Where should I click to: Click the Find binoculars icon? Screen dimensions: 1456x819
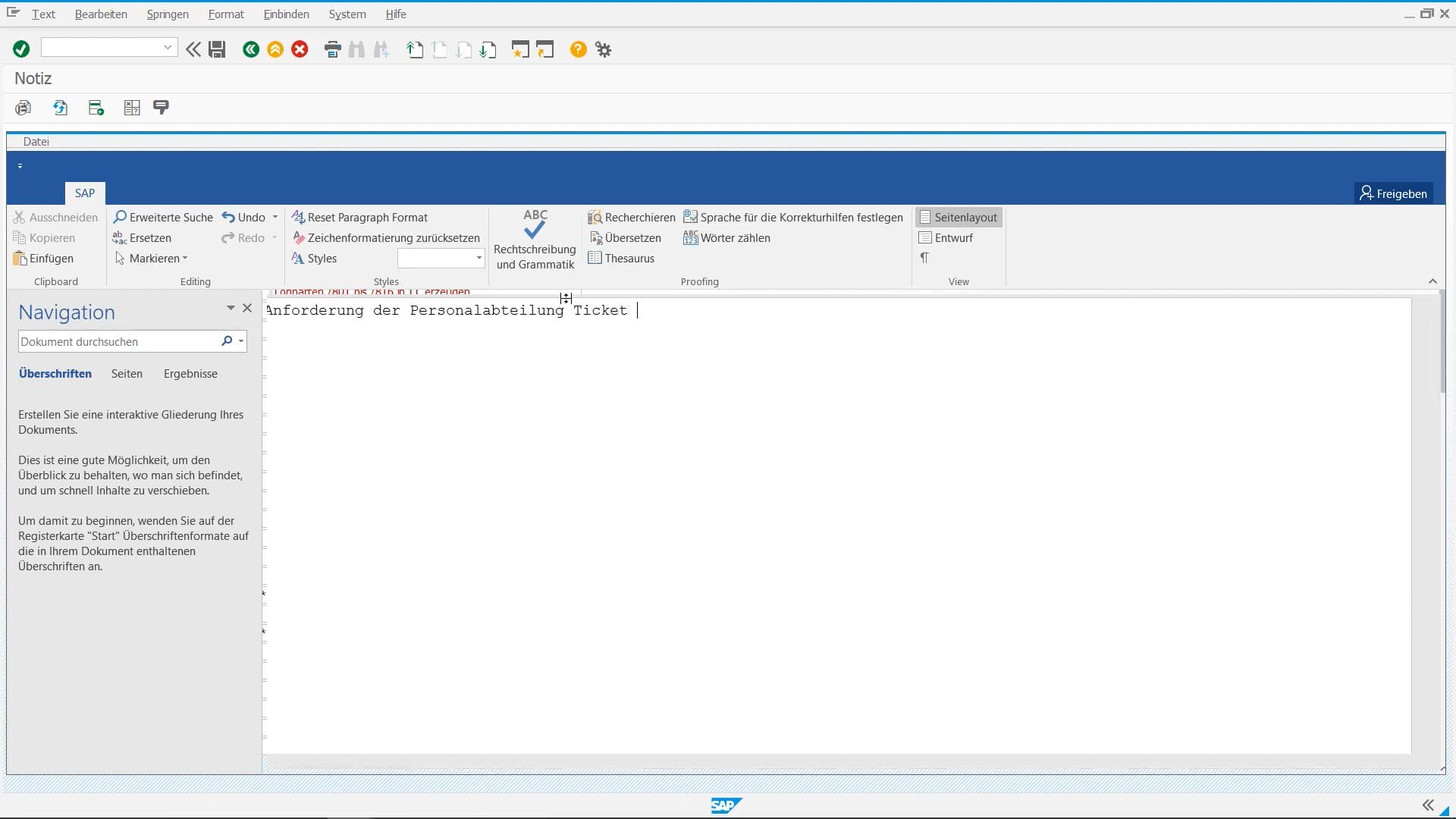(356, 49)
